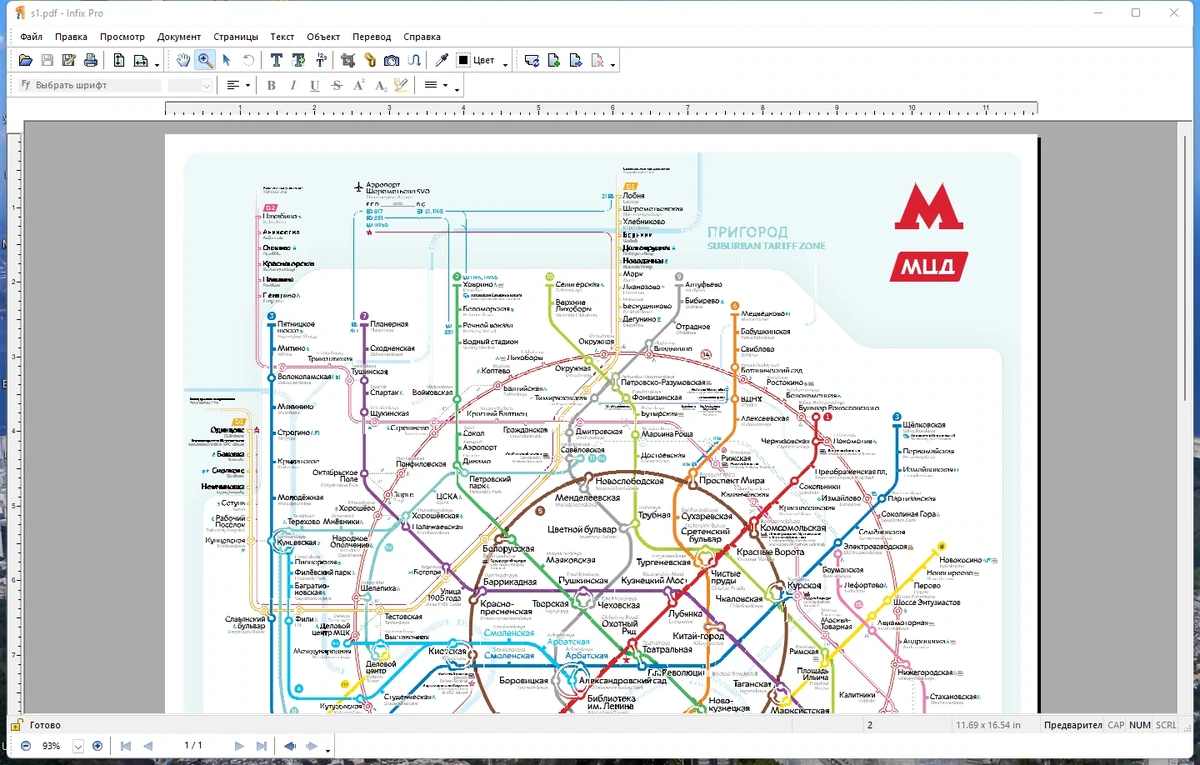Click the Save diskette icon
The height and width of the screenshot is (765, 1200).
(x=47, y=61)
